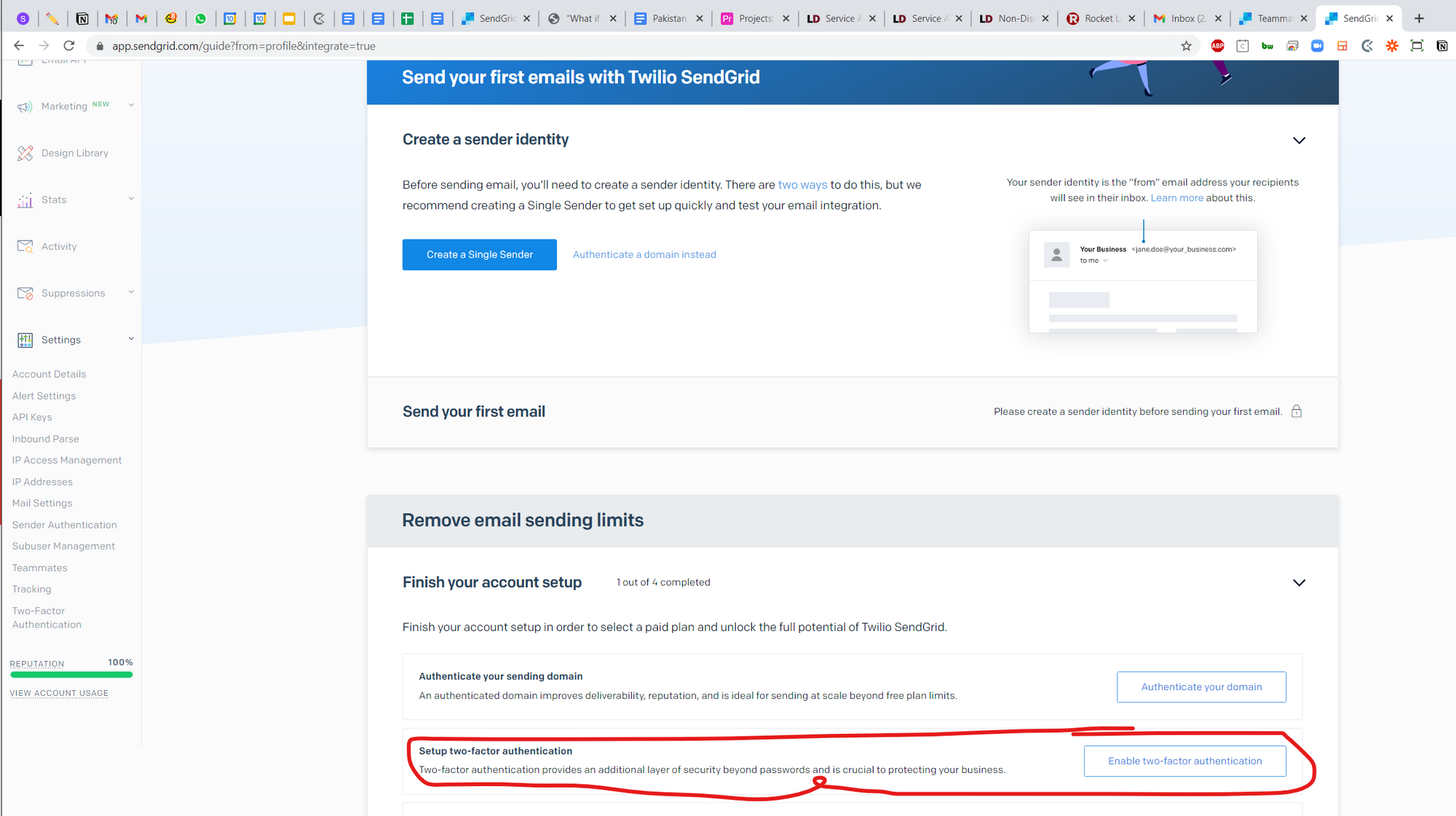Open API Keys under Settings

[32, 417]
